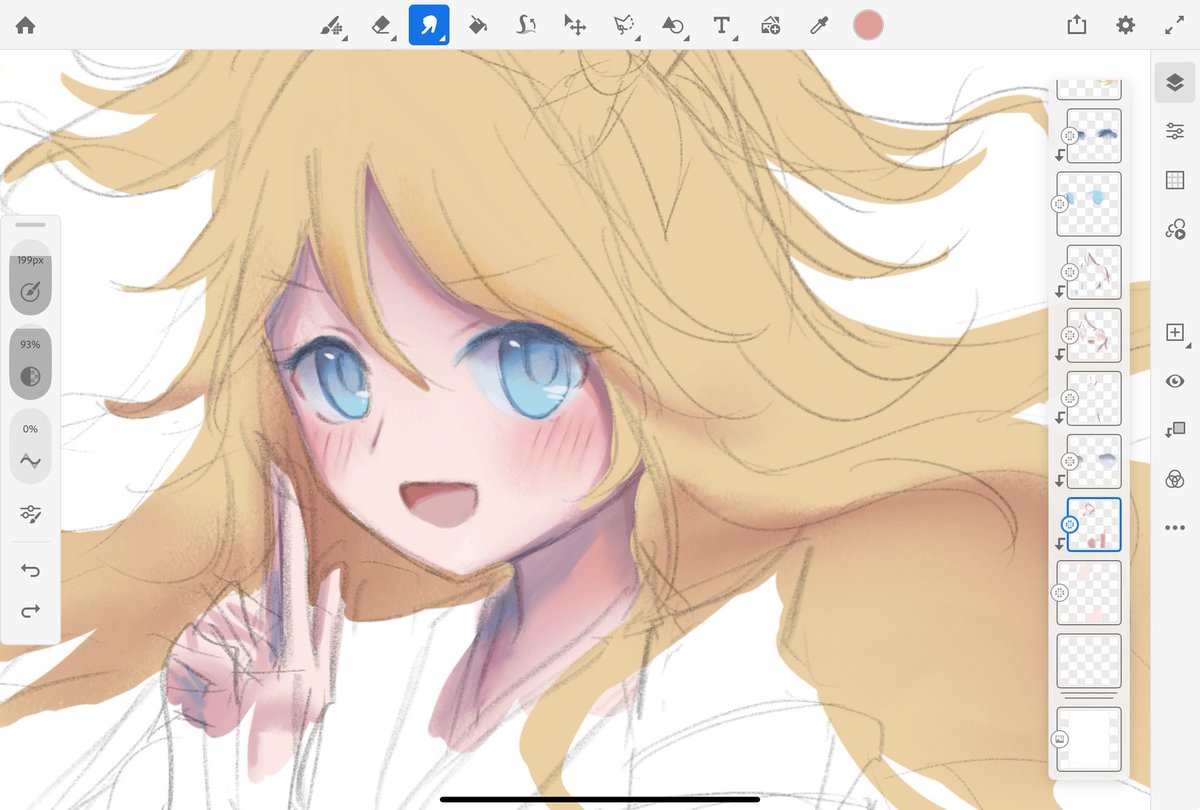Open the Precision grid panel

tap(1175, 181)
